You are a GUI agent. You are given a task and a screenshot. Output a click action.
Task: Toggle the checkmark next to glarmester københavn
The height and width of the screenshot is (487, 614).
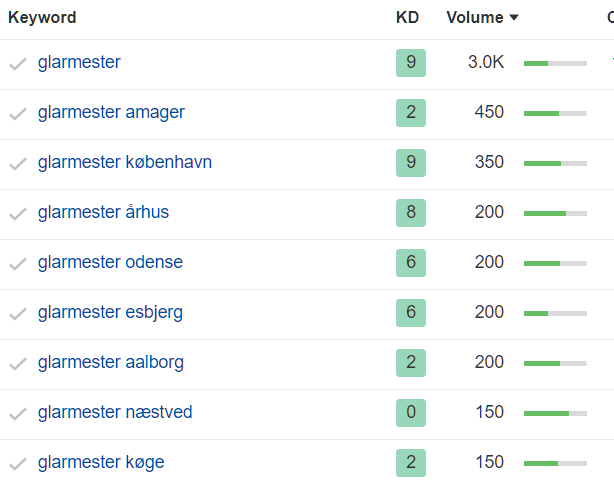coord(18,164)
